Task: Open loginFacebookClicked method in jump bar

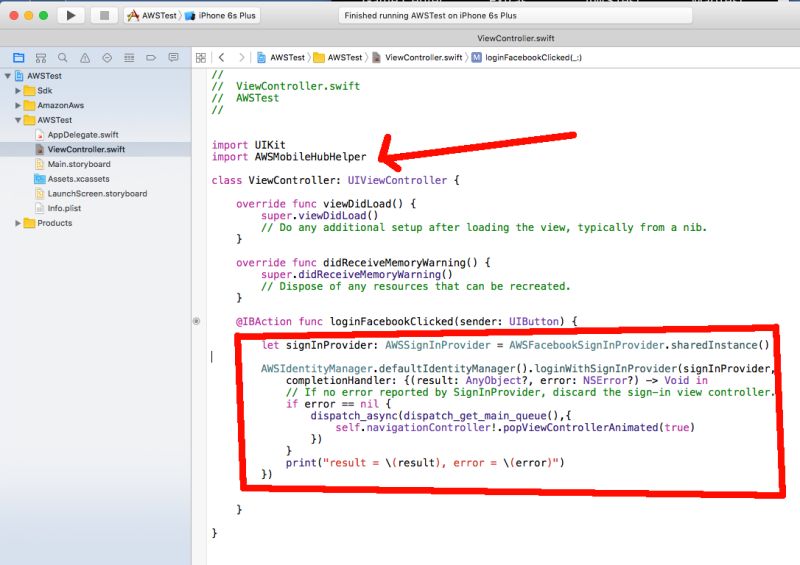Action: [x=527, y=58]
